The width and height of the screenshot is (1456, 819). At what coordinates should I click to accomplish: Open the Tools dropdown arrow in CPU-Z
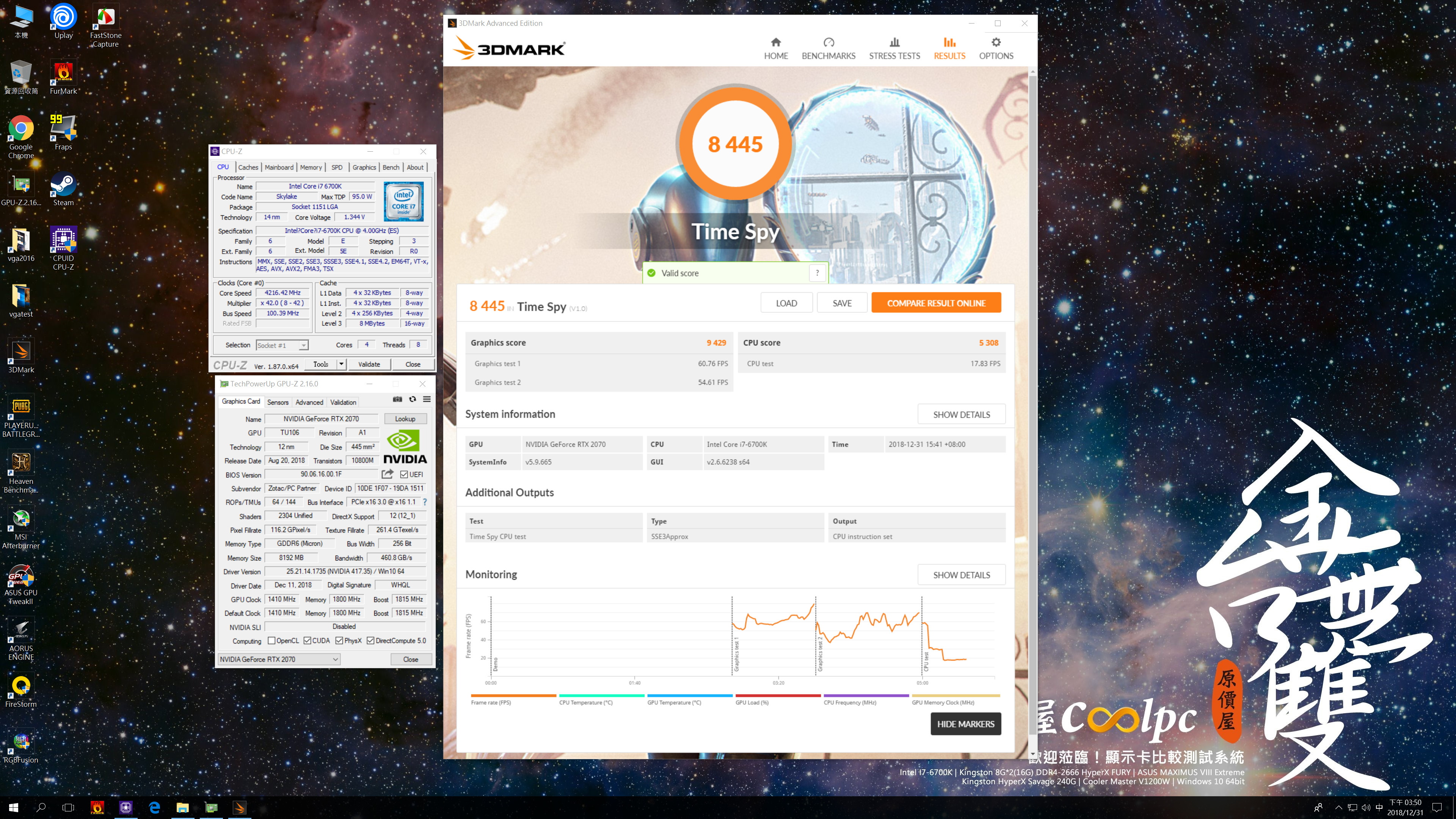[341, 364]
